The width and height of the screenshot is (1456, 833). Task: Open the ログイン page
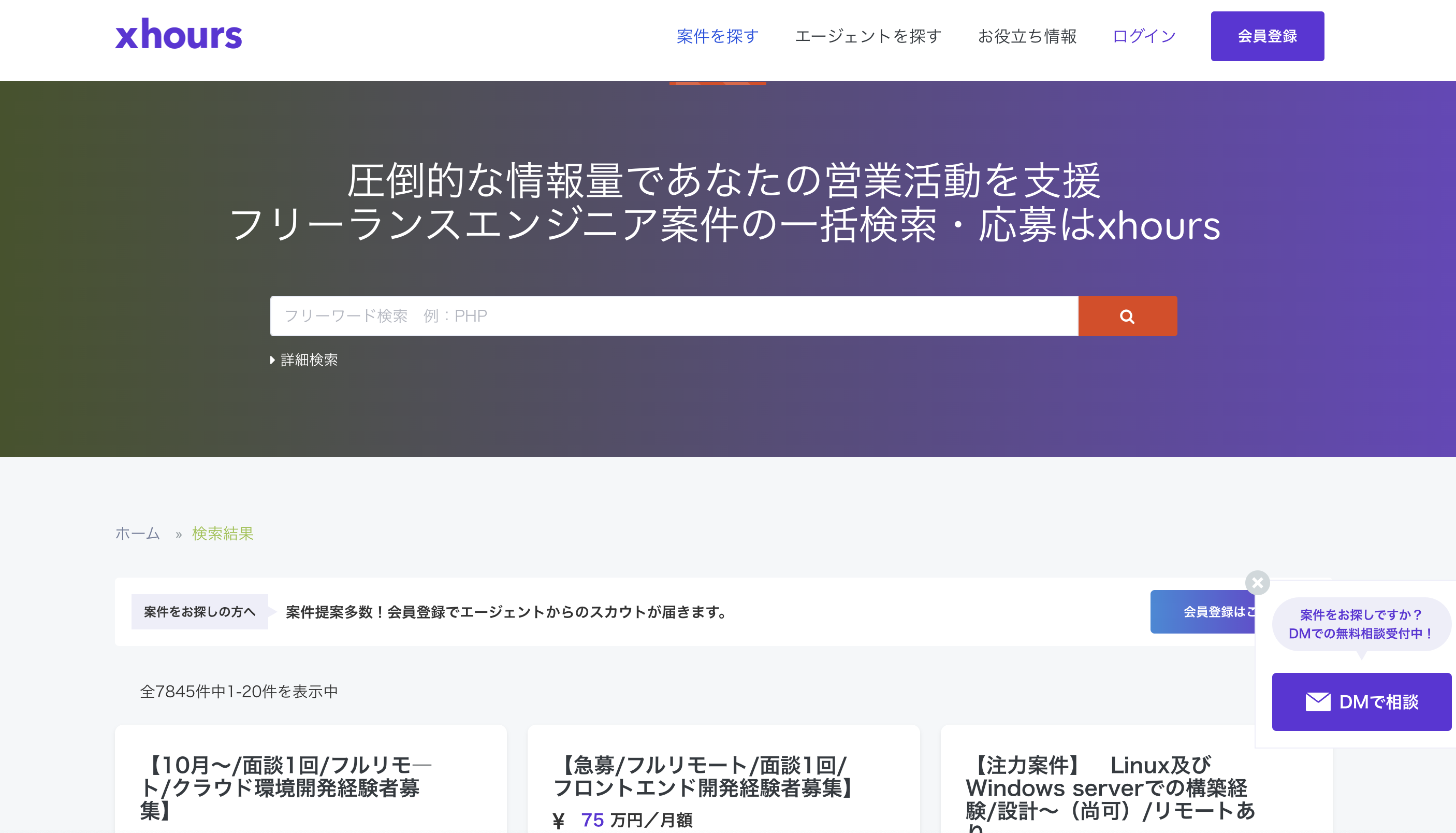pos(1143,35)
